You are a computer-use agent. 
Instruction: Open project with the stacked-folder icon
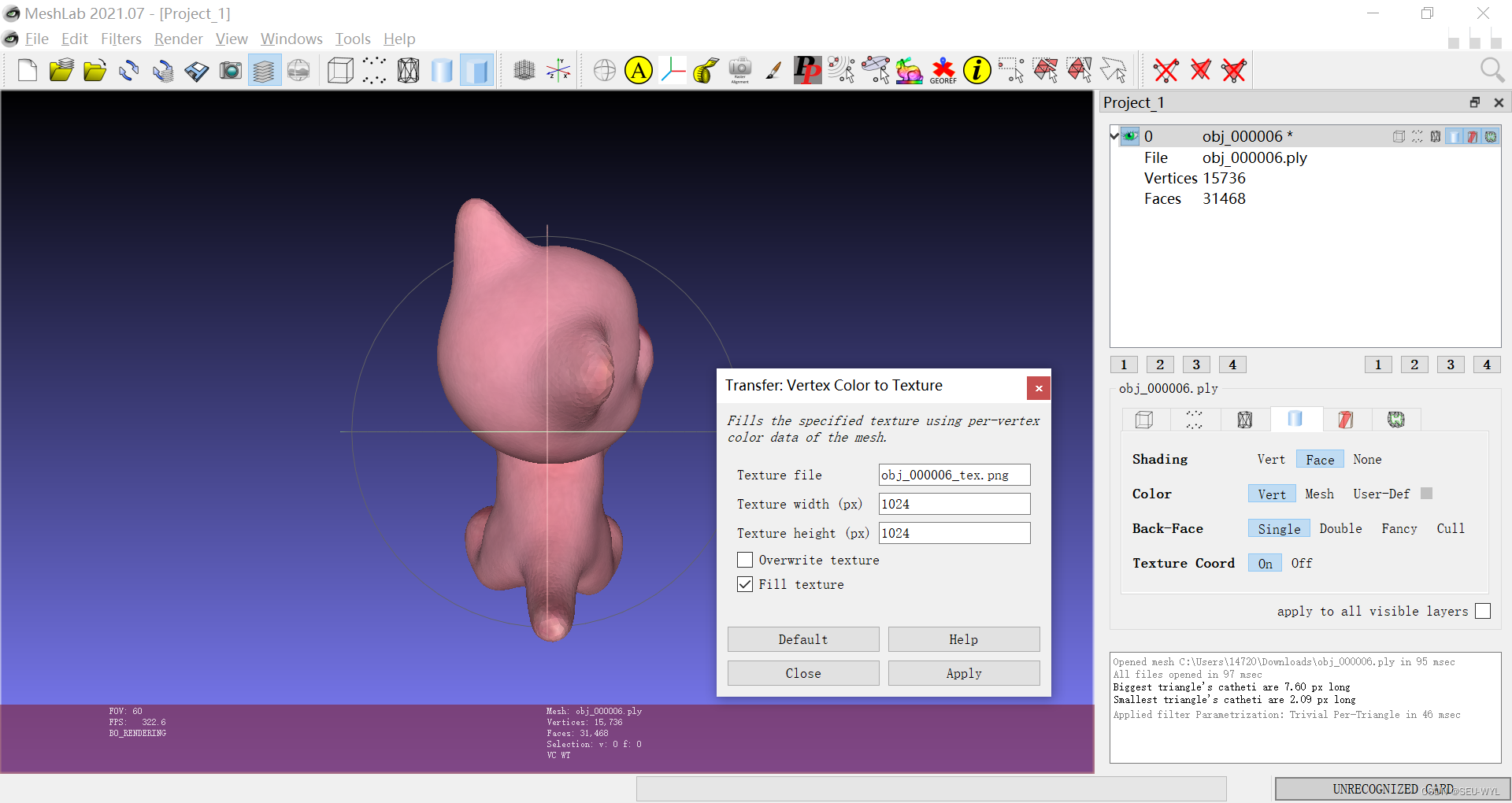tap(61, 71)
